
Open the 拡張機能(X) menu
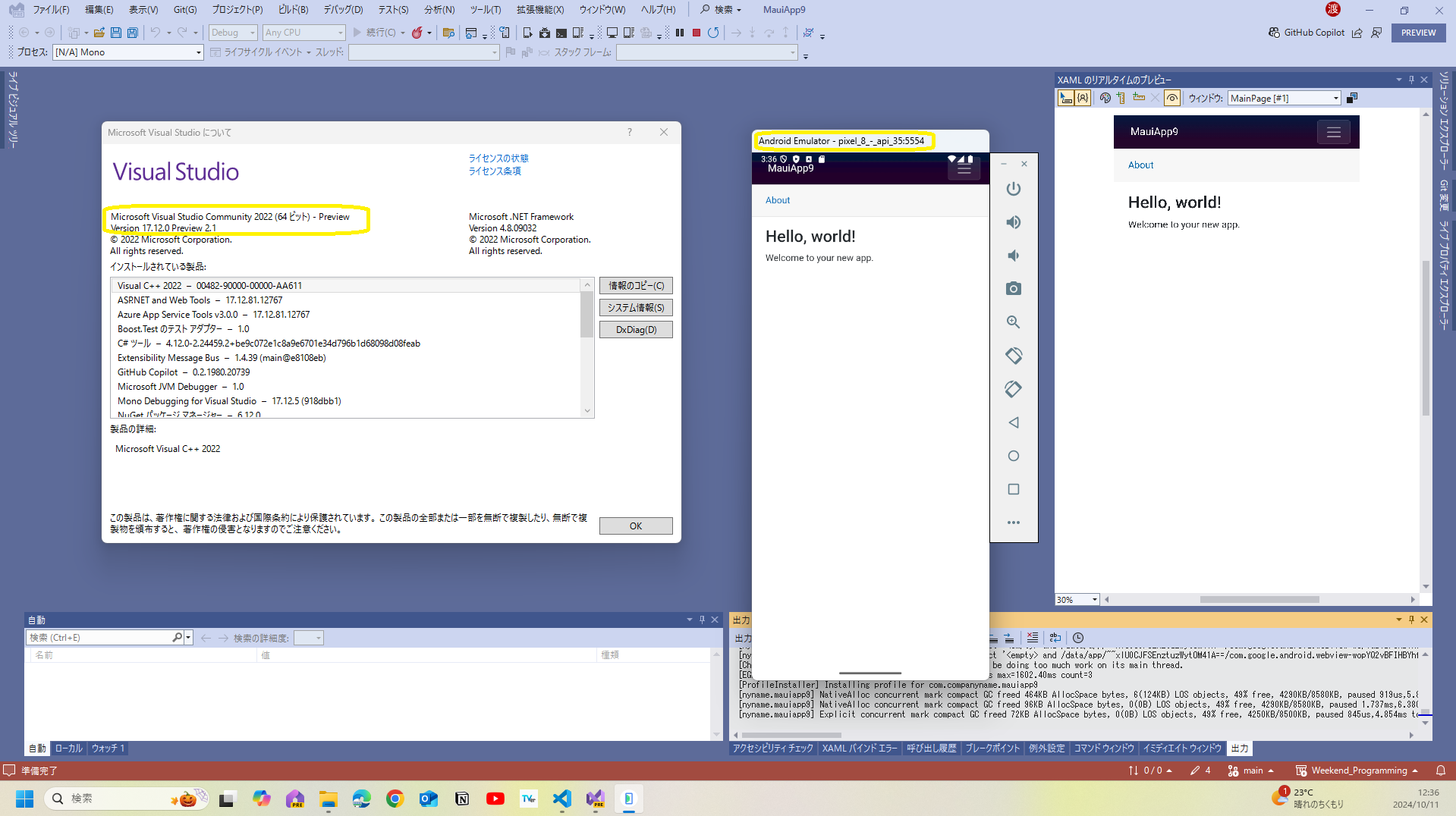click(x=540, y=10)
